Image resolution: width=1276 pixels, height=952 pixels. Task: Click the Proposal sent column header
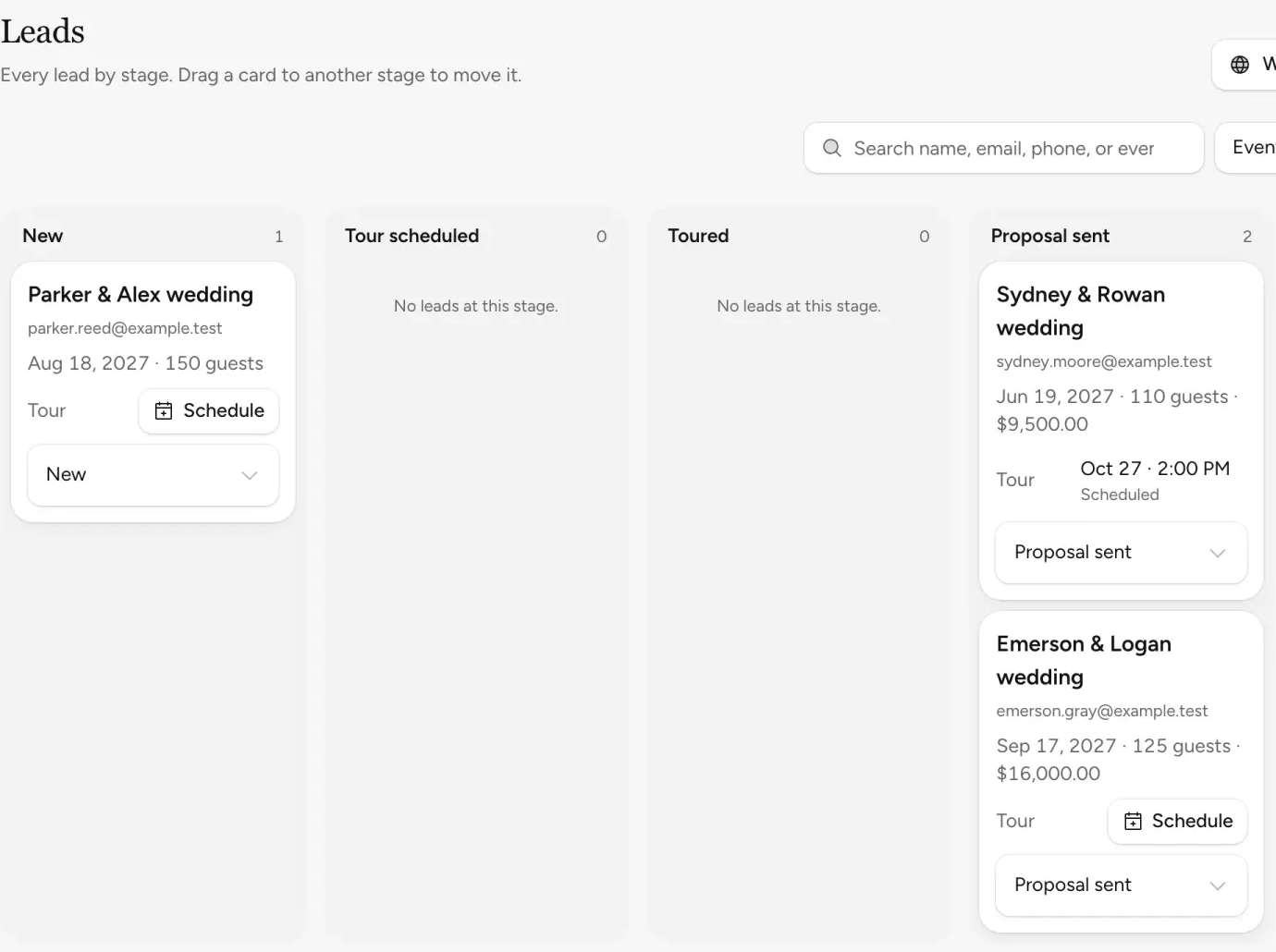[1050, 237]
